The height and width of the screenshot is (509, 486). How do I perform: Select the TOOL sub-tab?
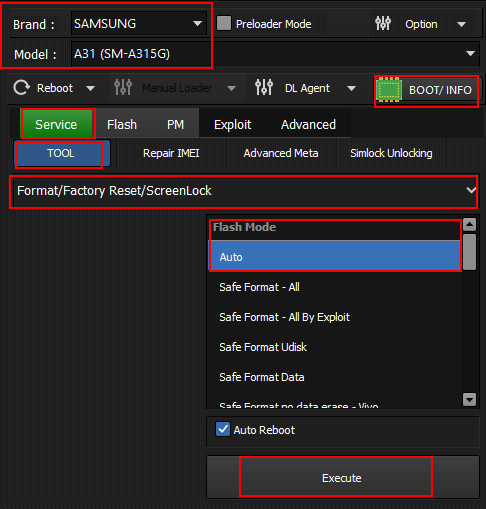coord(61,153)
